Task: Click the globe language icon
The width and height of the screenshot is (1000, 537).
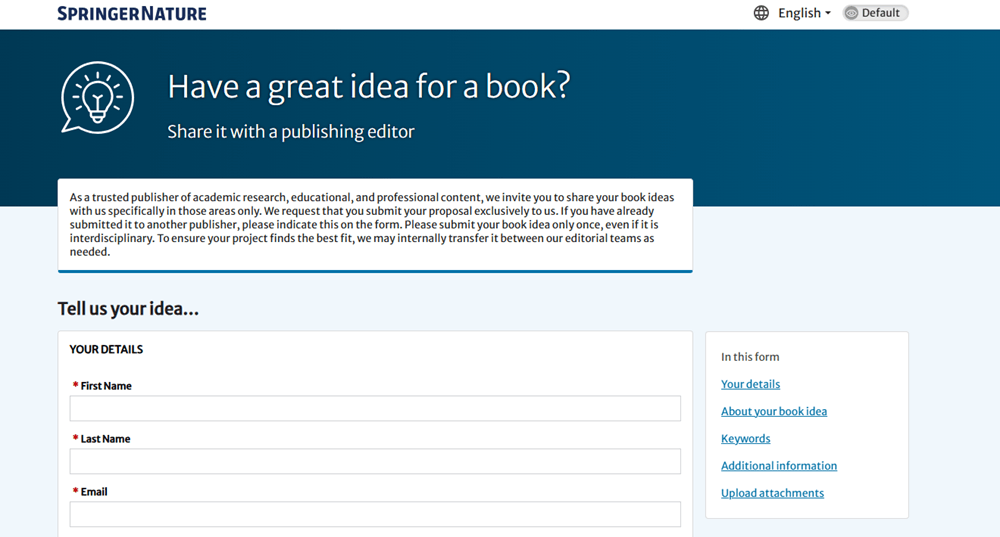Action: point(761,13)
